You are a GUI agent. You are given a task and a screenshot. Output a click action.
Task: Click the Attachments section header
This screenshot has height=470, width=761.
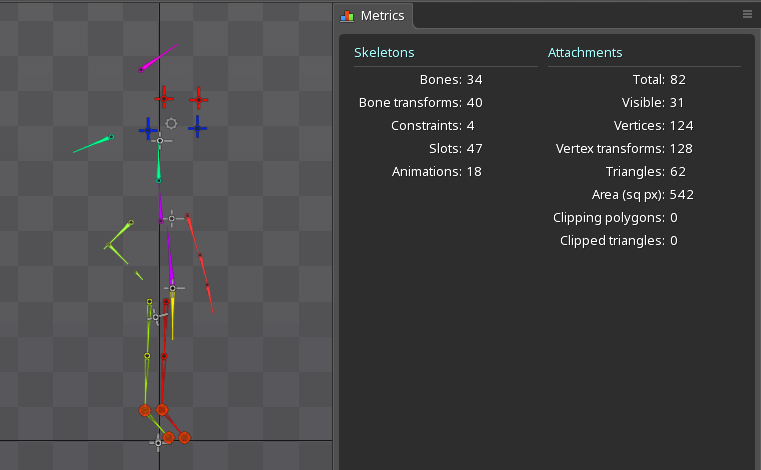click(585, 52)
